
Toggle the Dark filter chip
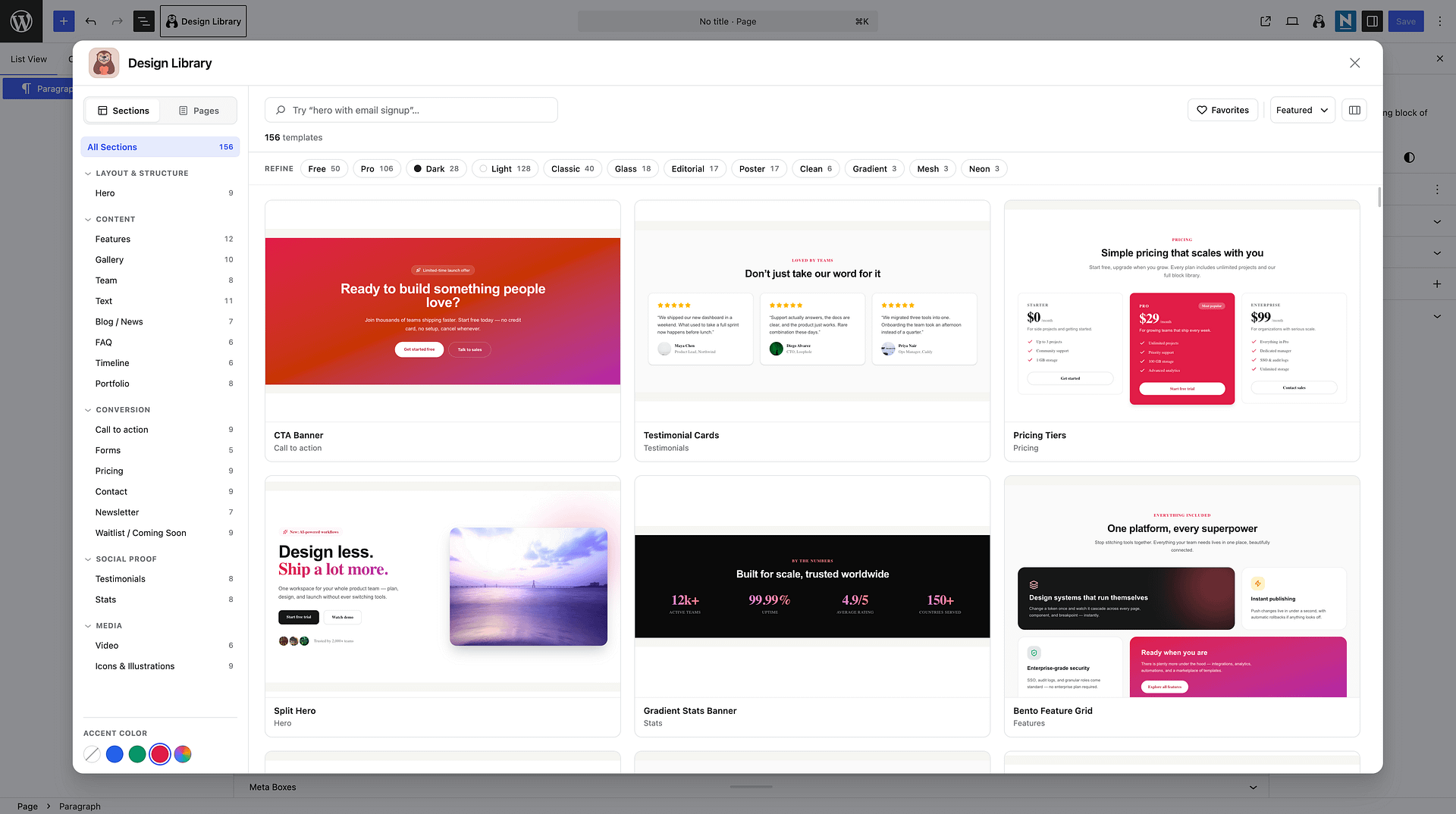pos(436,168)
